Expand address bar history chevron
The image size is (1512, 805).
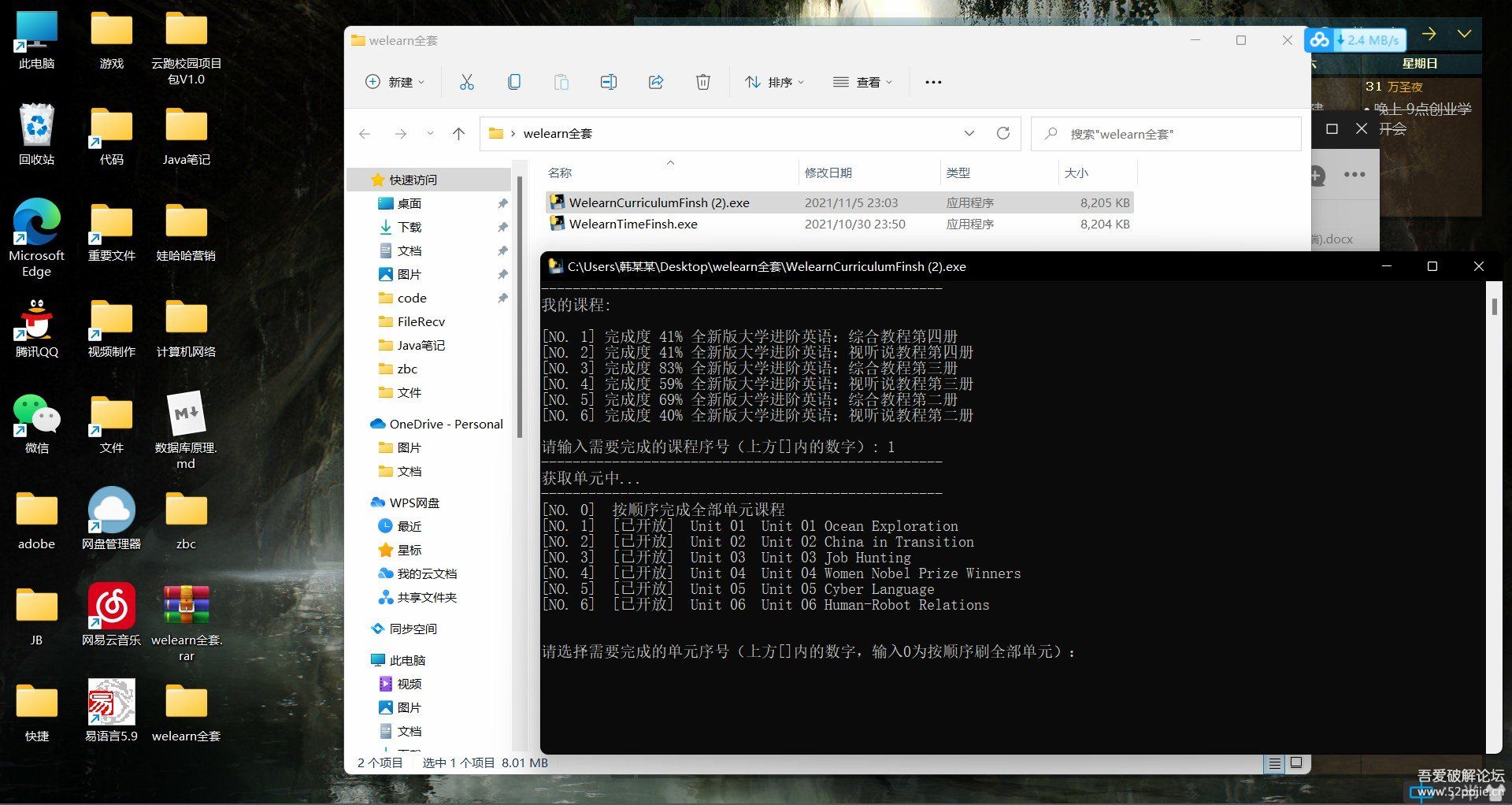(x=969, y=133)
